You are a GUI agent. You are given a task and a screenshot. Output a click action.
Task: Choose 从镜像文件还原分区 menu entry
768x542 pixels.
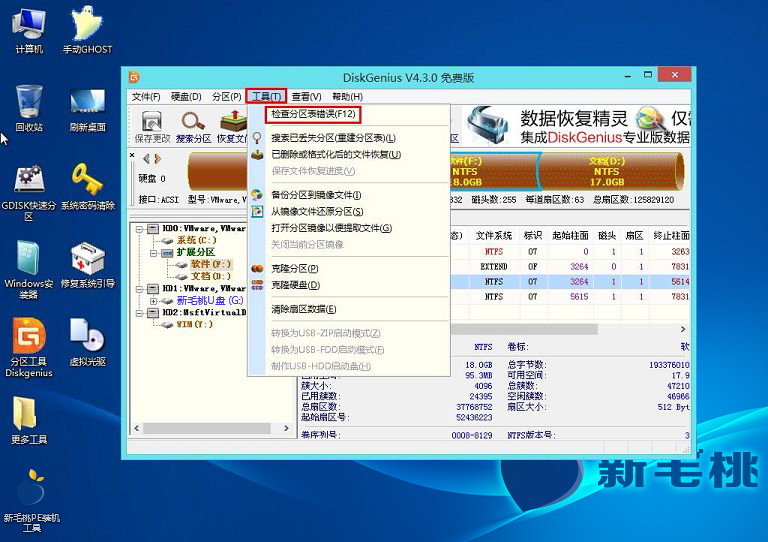tap(317, 212)
